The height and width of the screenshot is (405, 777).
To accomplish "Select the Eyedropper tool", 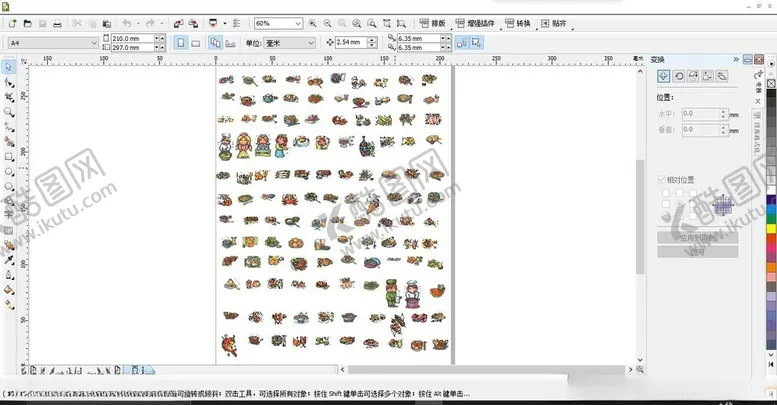I will click(x=9, y=260).
